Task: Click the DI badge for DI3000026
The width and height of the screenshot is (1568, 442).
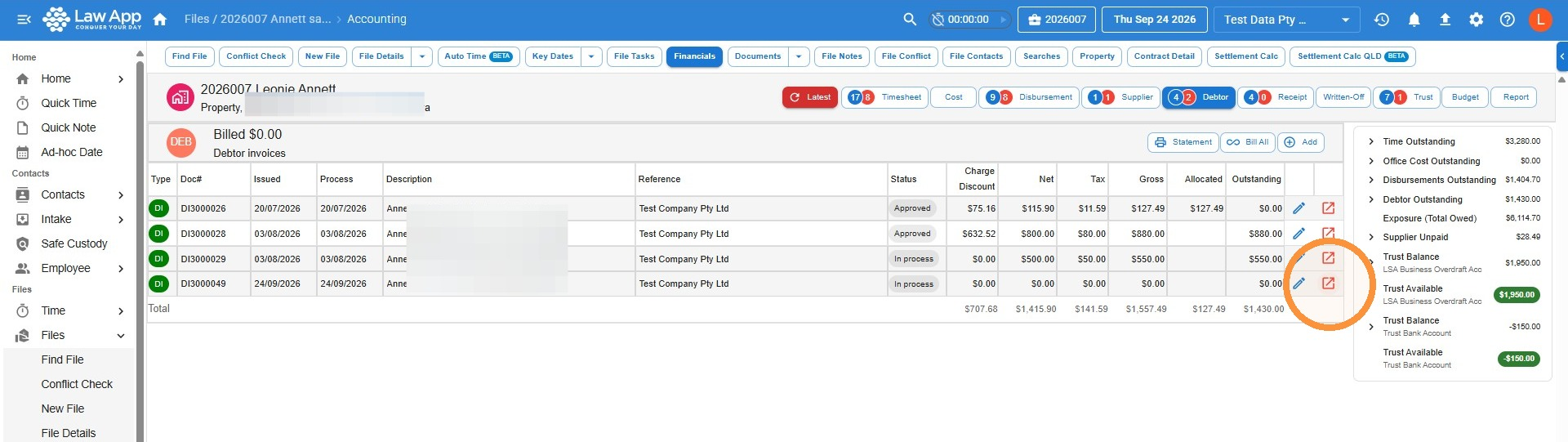Action: coord(158,208)
